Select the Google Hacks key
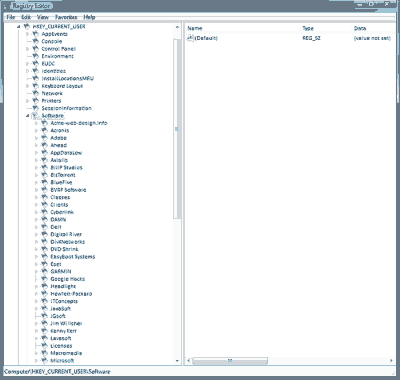The width and height of the screenshot is (400, 380). tap(67, 279)
